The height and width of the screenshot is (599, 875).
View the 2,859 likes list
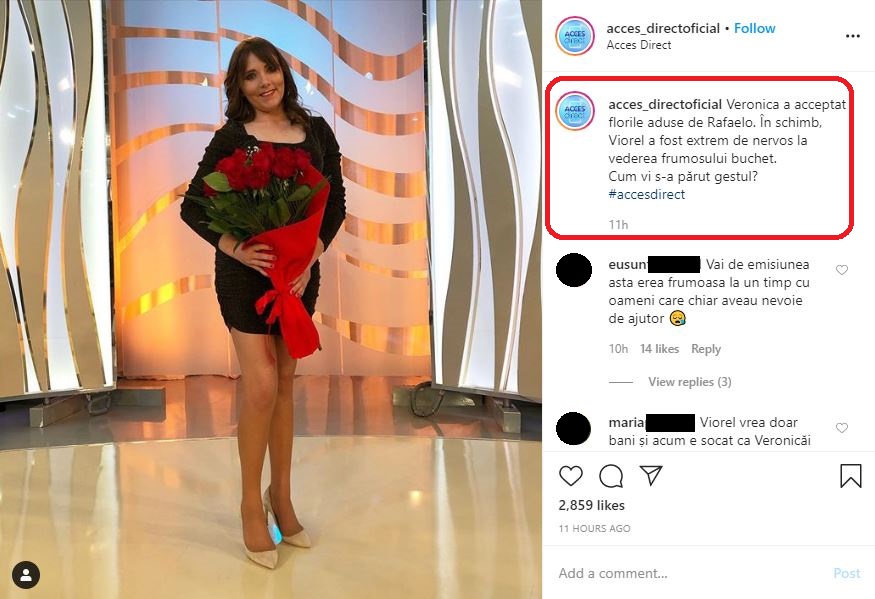[592, 505]
